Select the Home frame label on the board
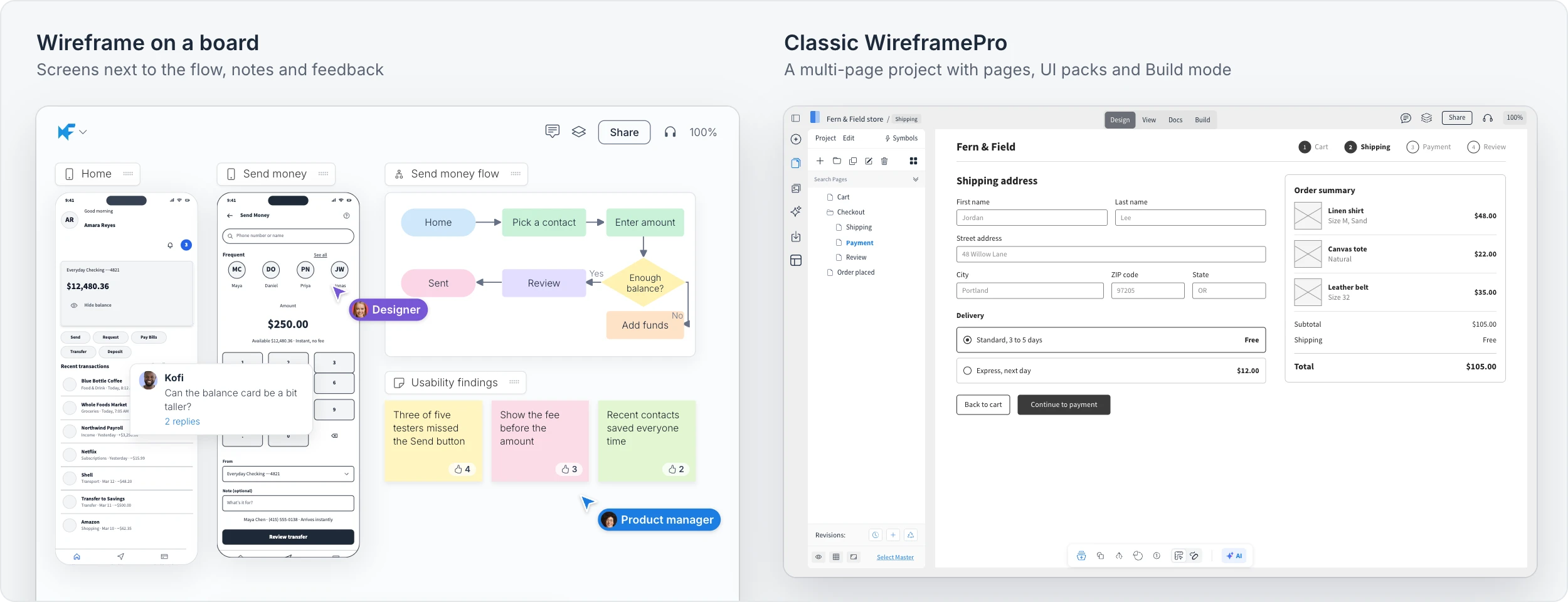Image resolution: width=1568 pixels, height=602 pixels. tap(97, 174)
